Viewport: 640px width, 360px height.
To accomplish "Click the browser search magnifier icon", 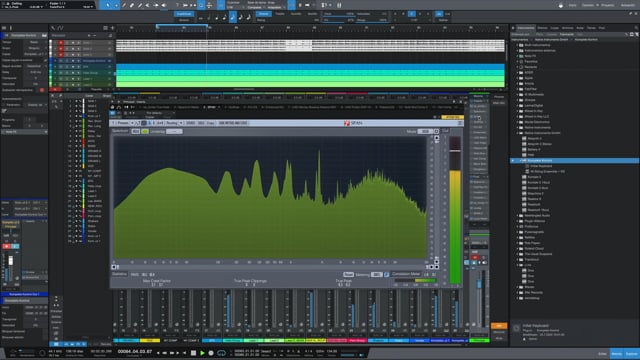I will point(636,28).
